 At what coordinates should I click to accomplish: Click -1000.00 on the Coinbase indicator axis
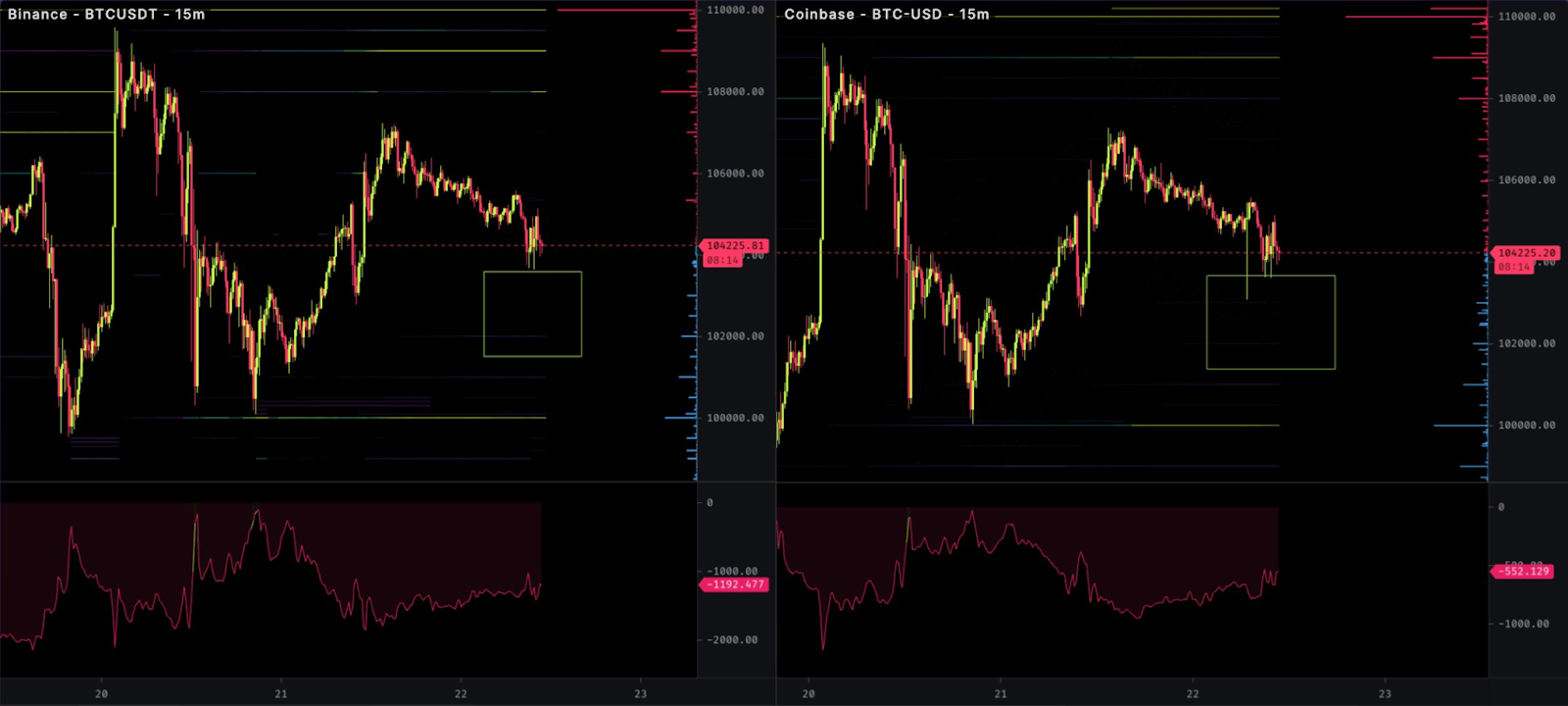1525,624
